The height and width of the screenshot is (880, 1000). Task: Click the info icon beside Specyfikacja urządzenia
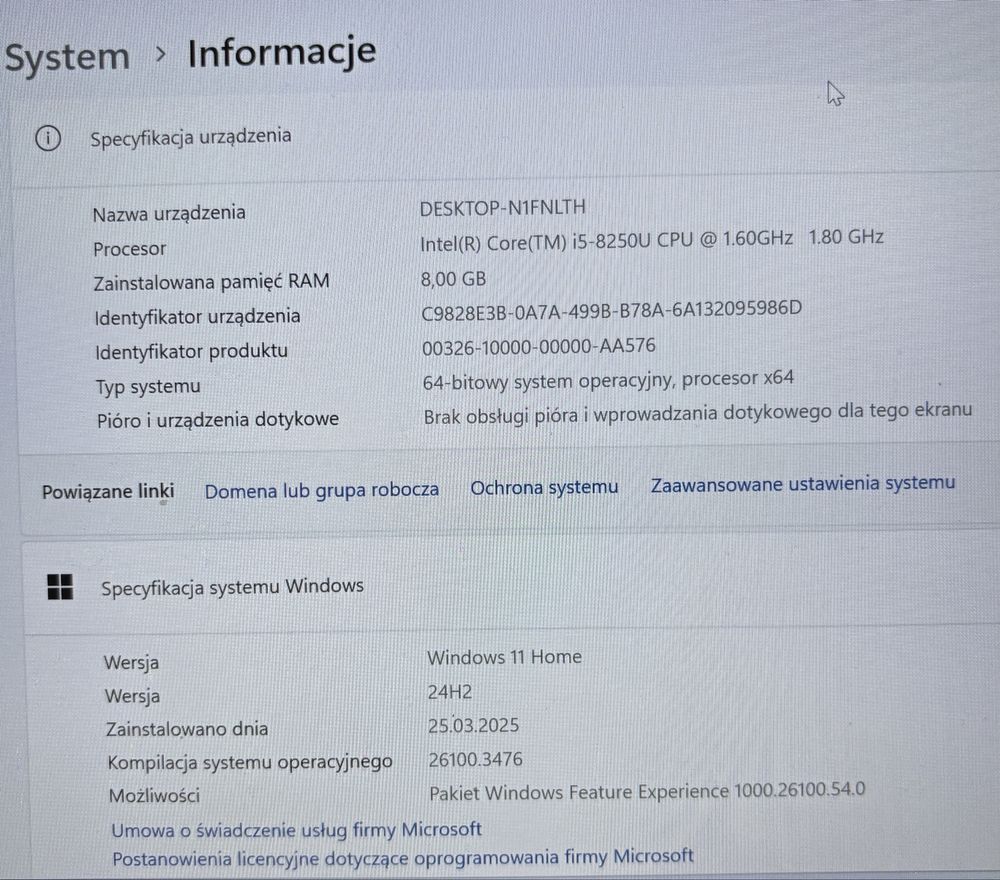[48, 138]
